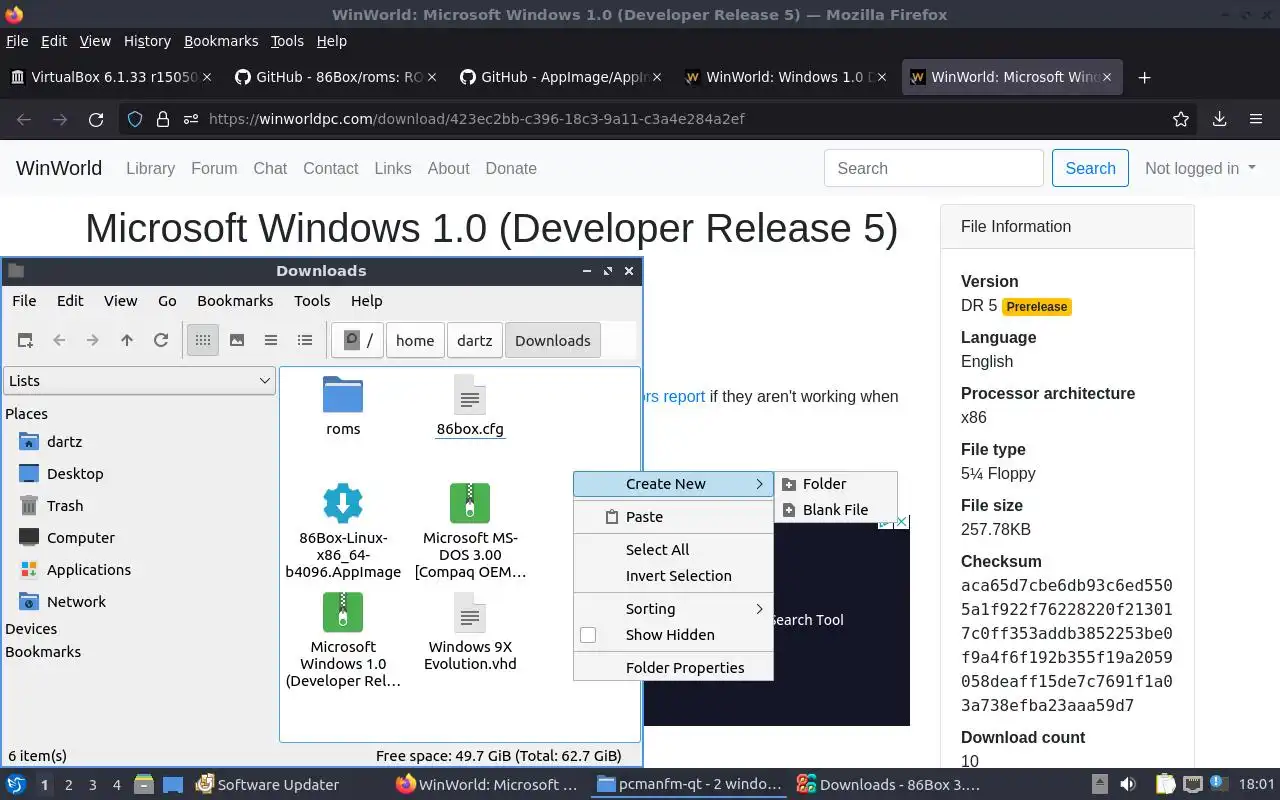This screenshot has height=800, width=1280.
Task: Select the Microsoft MS-DOS 3.00 archive icon
Action: (470, 503)
